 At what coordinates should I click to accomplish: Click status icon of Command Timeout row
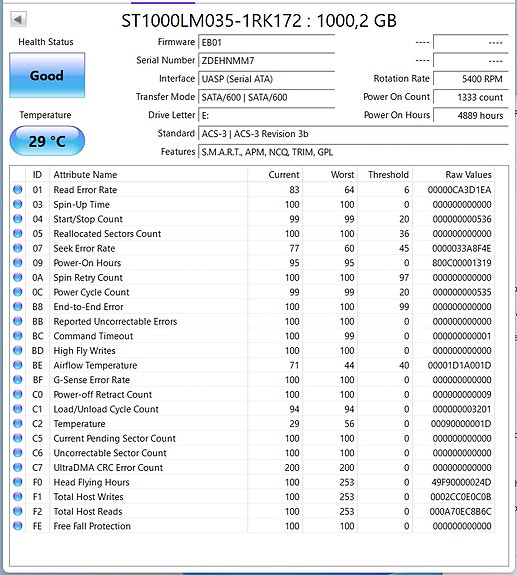(x=18, y=336)
